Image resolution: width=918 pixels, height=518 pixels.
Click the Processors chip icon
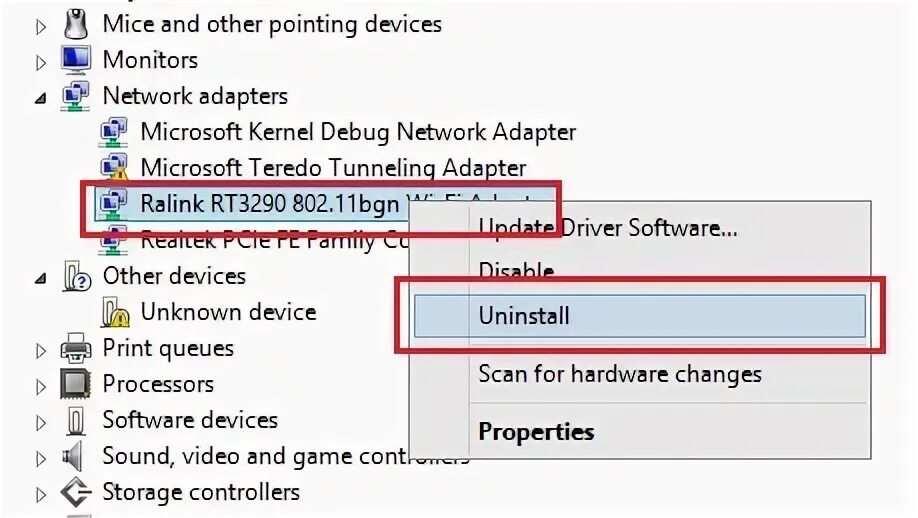point(76,384)
